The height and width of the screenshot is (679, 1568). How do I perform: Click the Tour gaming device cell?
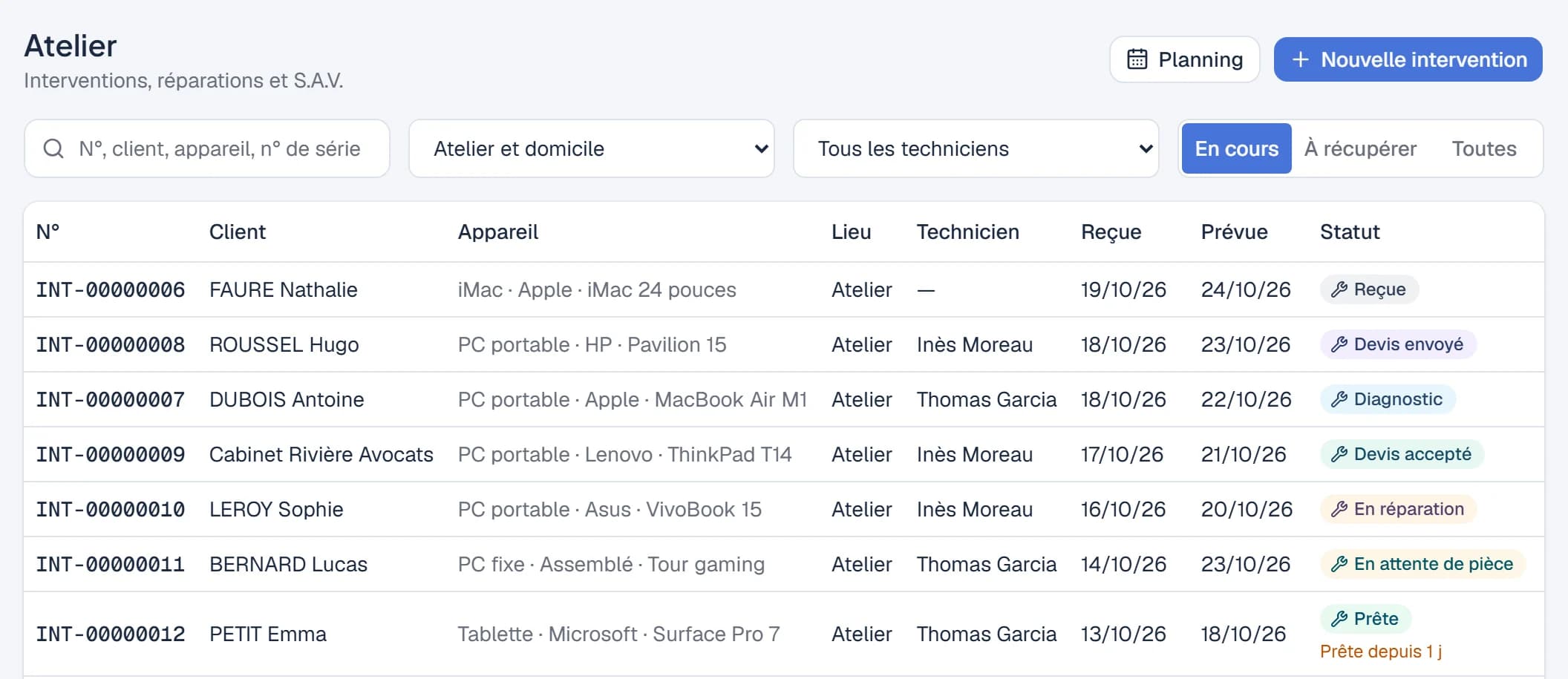point(611,564)
